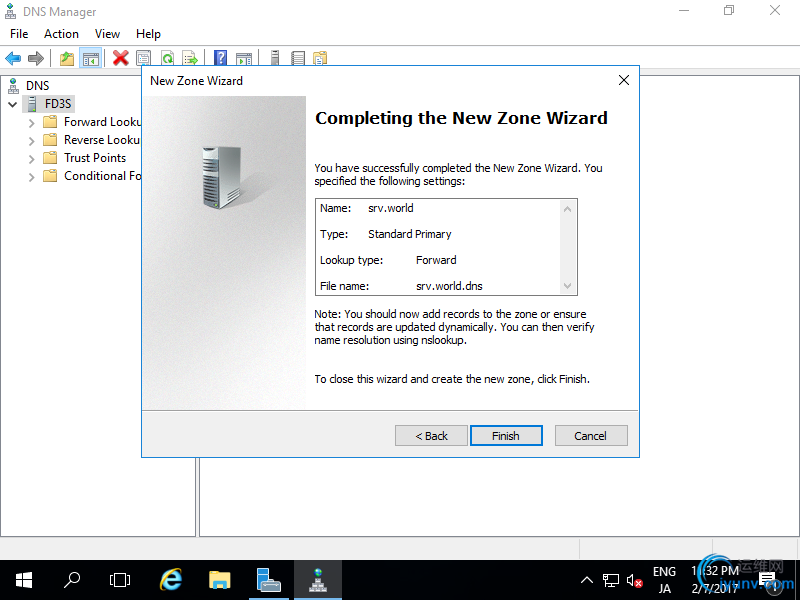Click the muted speaker tray icon
The width and height of the screenshot is (800, 600).
pos(635,581)
